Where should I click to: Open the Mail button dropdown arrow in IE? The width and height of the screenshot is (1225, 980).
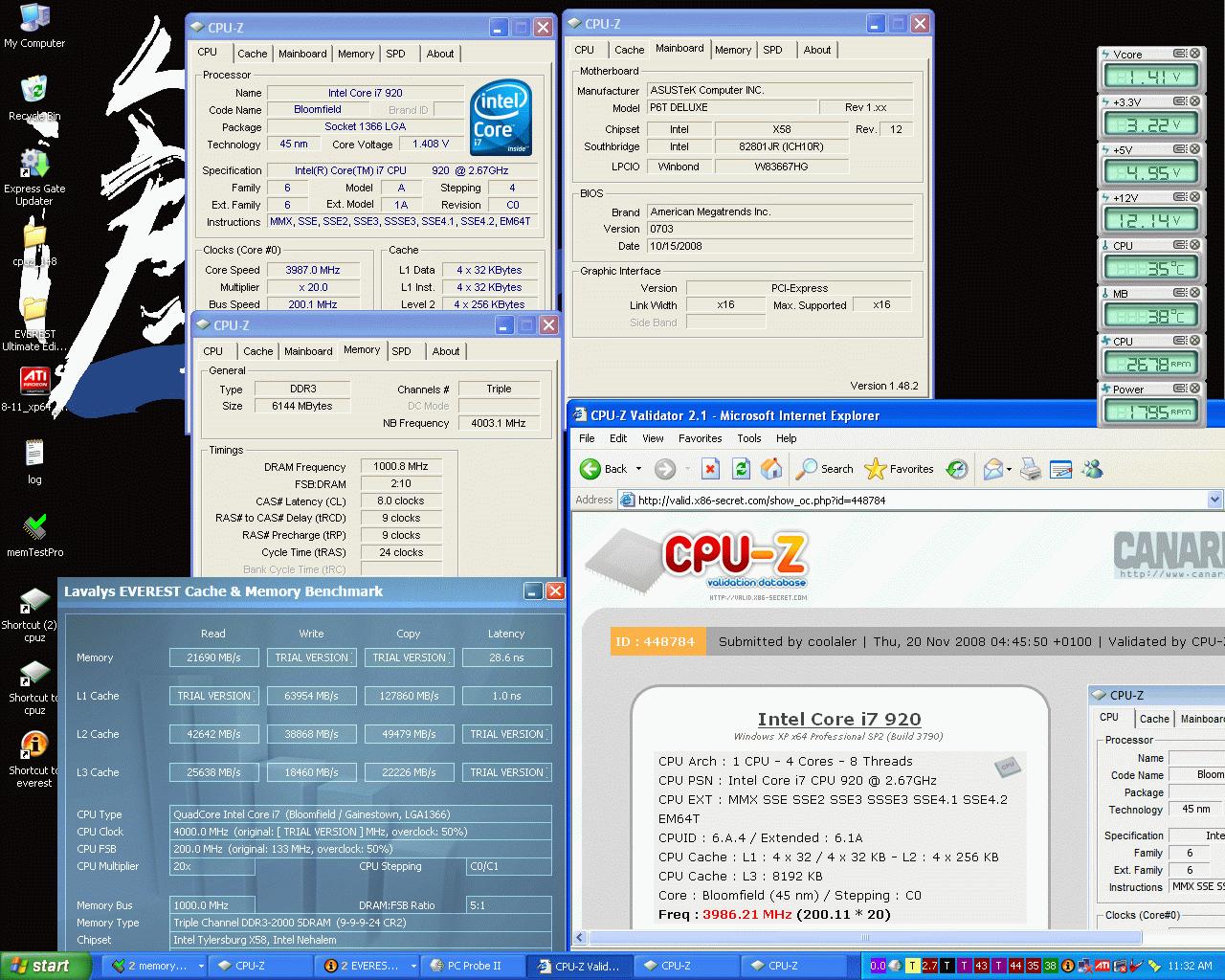click(x=1010, y=469)
